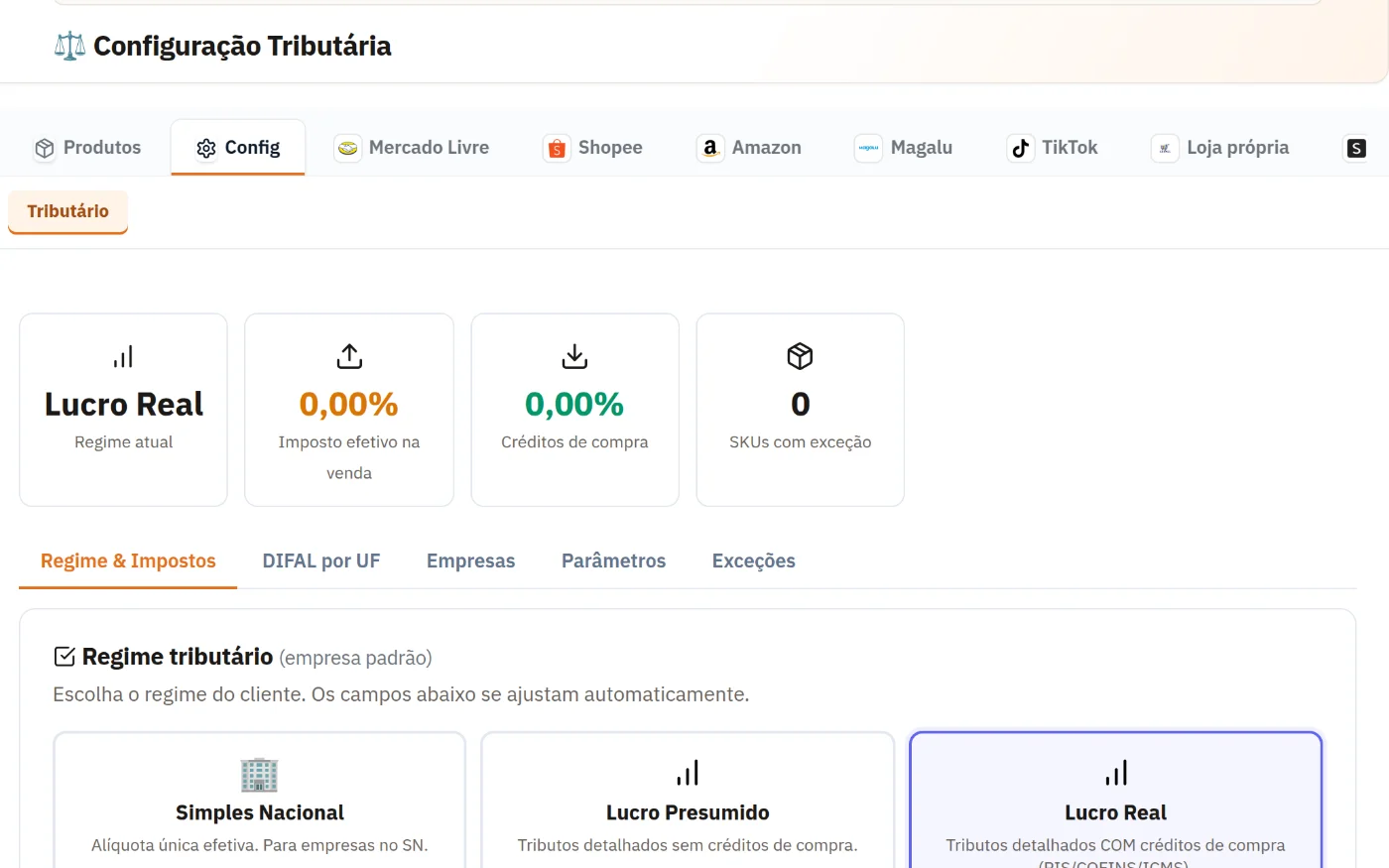Click the Magalu logo icon

(869, 148)
